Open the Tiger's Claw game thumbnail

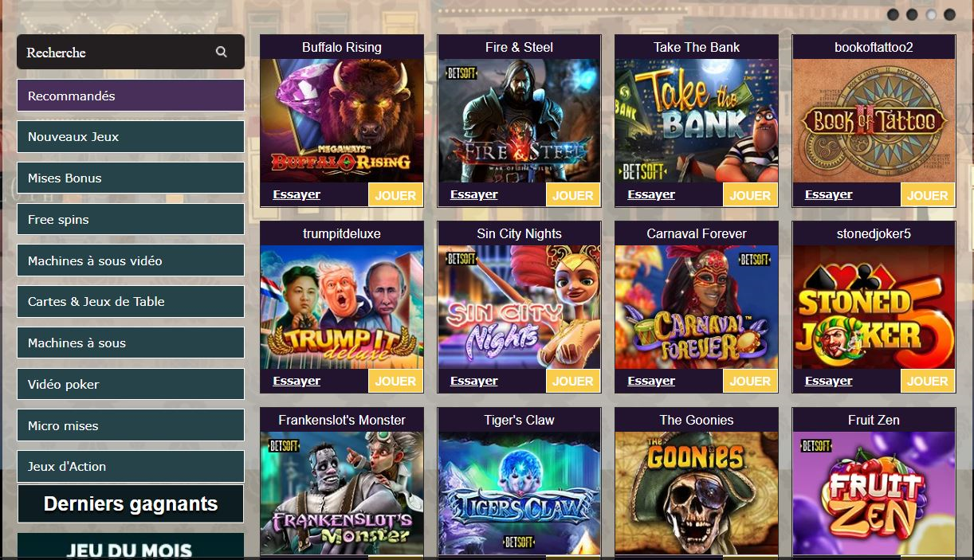click(x=519, y=493)
